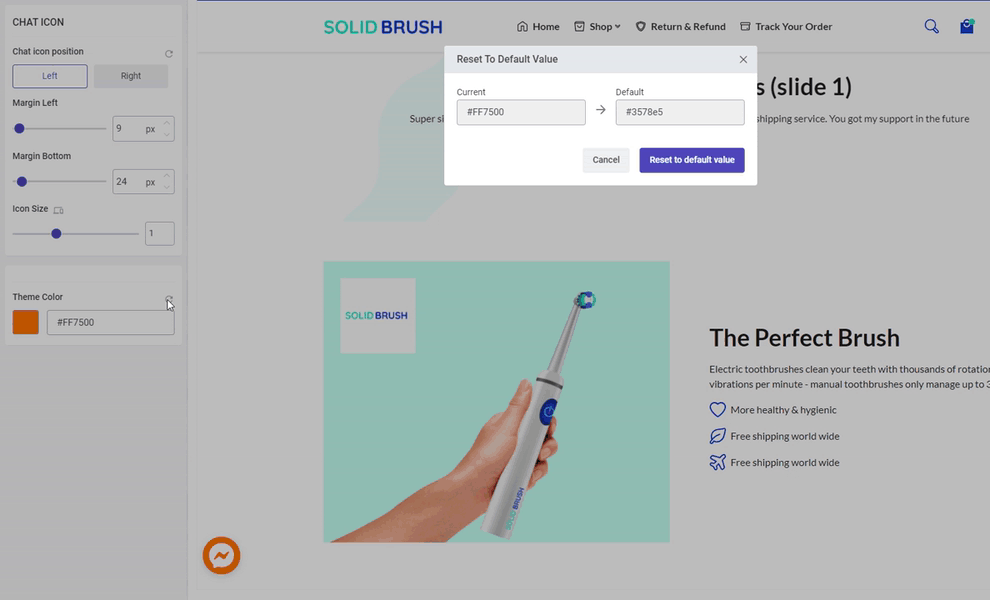Screen dimensions: 990x600
Task: Reset Chat icon position to default
Action: click(x=169, y=54)
